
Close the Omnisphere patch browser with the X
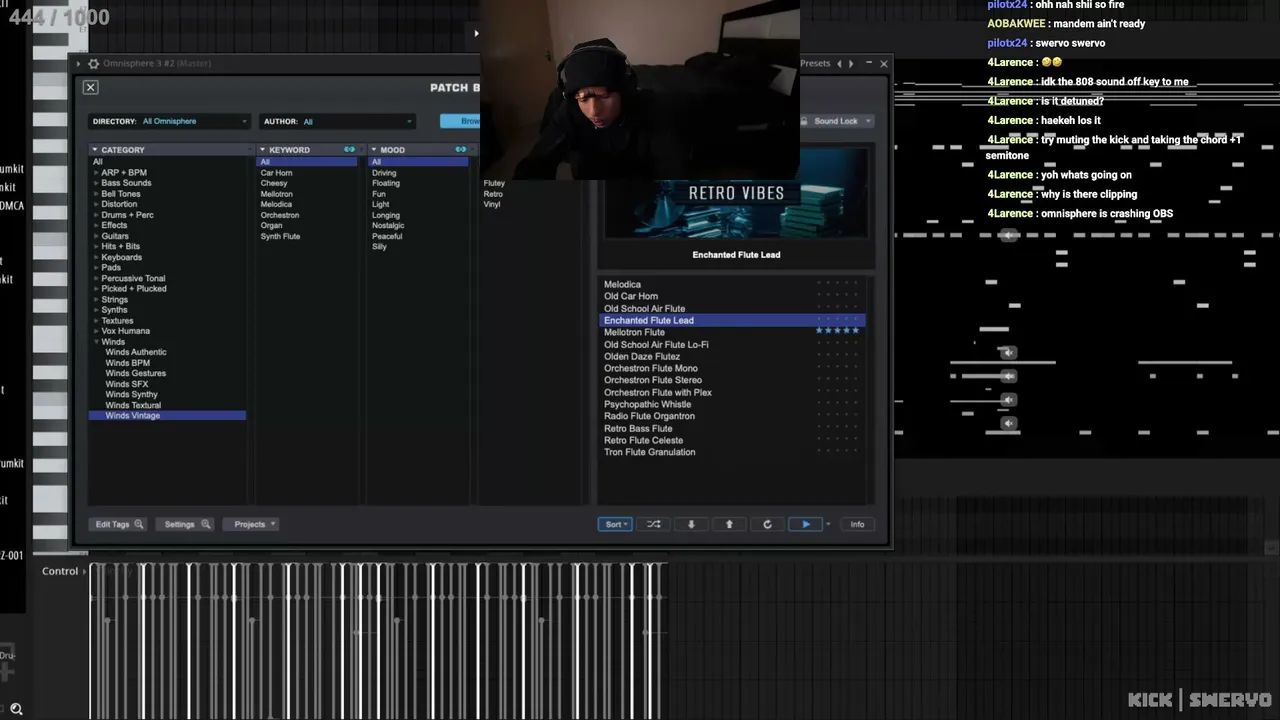(x=90, y=88)
